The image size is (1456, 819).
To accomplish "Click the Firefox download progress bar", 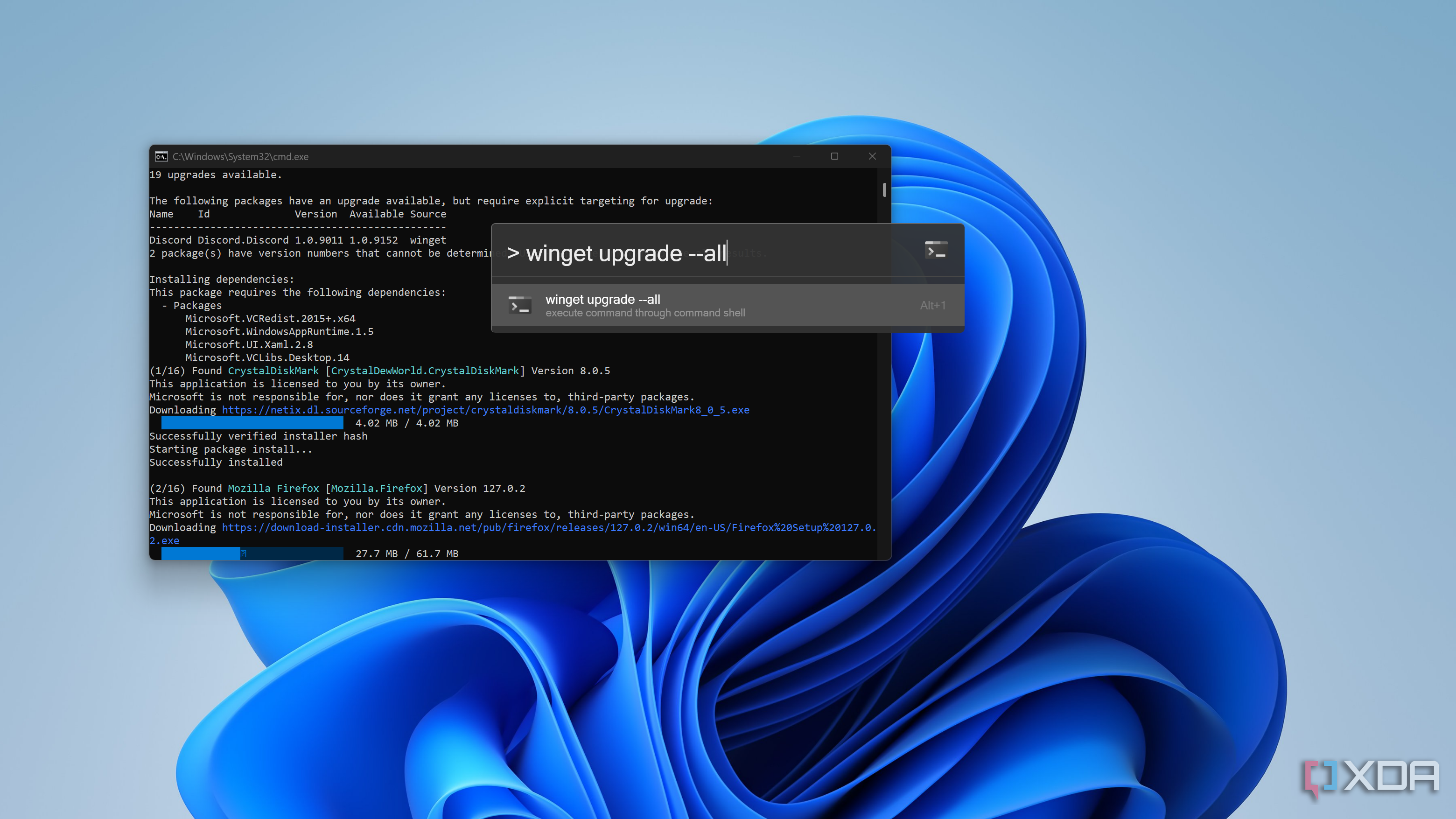I will [252, 553].
